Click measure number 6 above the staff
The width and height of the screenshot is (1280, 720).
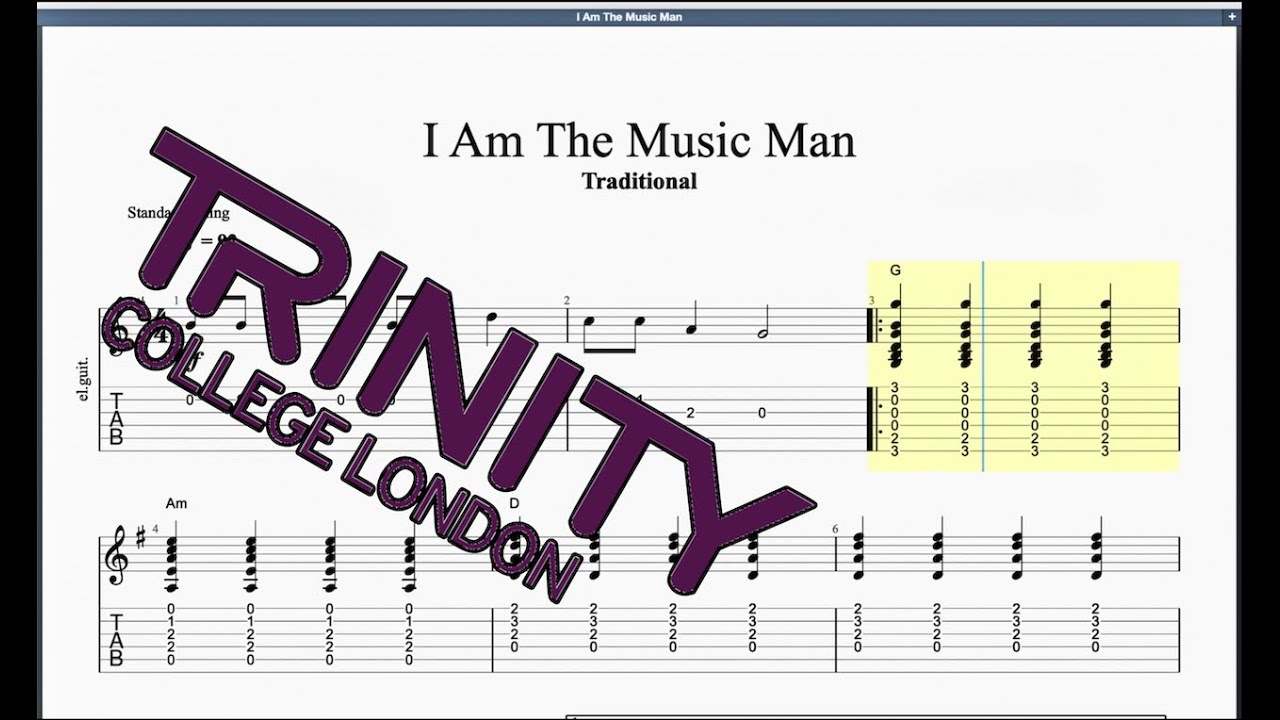[835, 528]
